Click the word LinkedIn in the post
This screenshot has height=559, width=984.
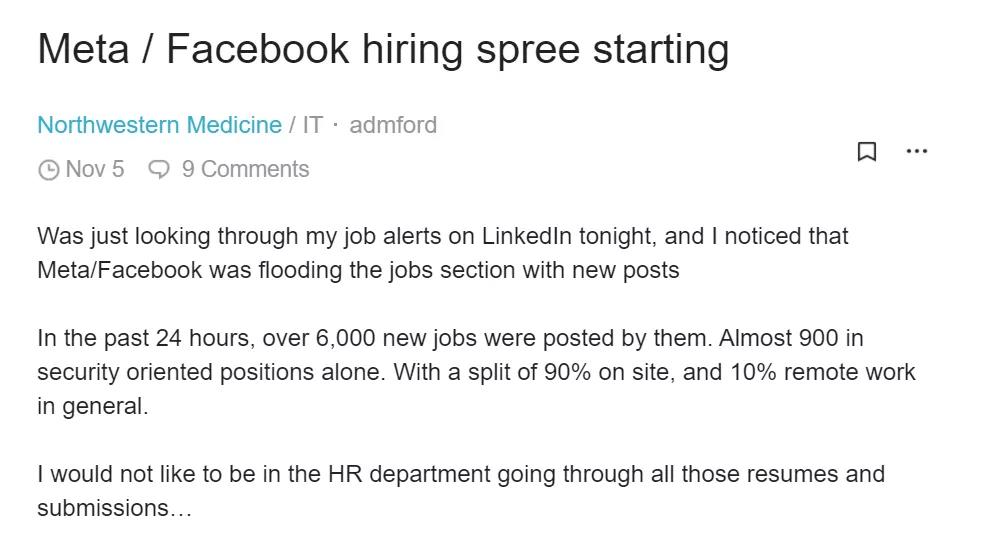527,236
